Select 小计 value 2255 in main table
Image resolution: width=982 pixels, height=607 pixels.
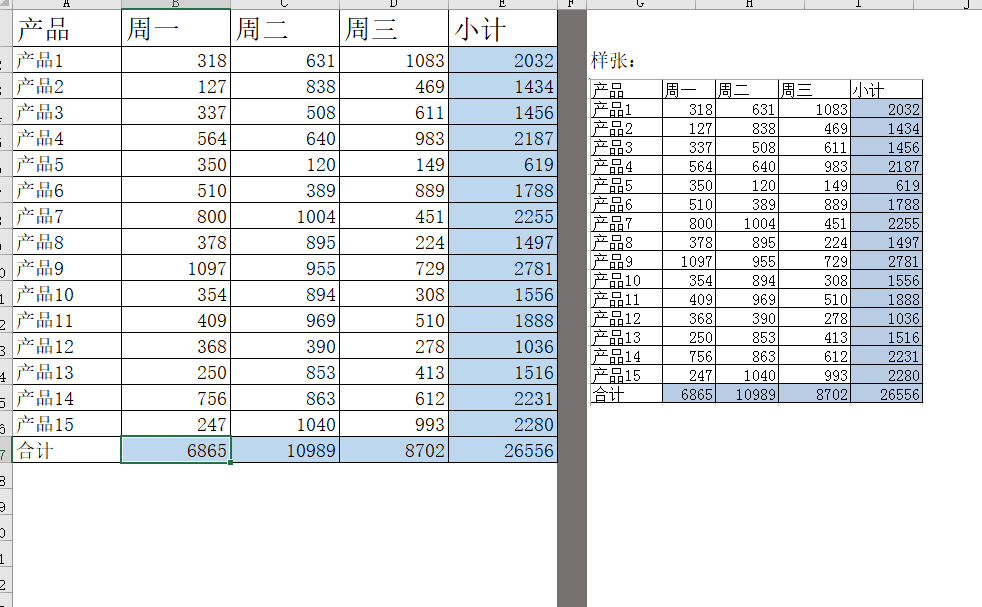point(503,216)
